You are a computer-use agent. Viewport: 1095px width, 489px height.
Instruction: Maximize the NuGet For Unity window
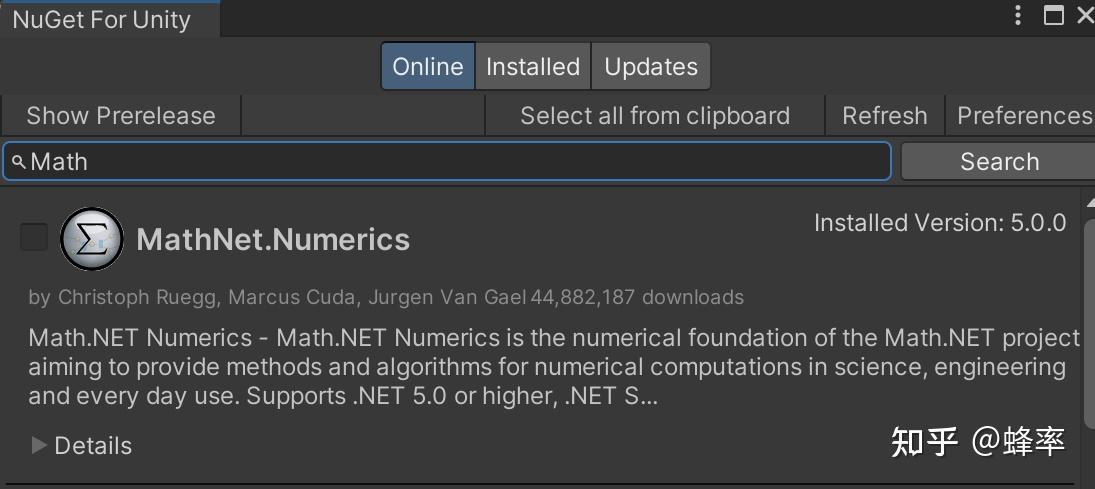pos(1053,16)
